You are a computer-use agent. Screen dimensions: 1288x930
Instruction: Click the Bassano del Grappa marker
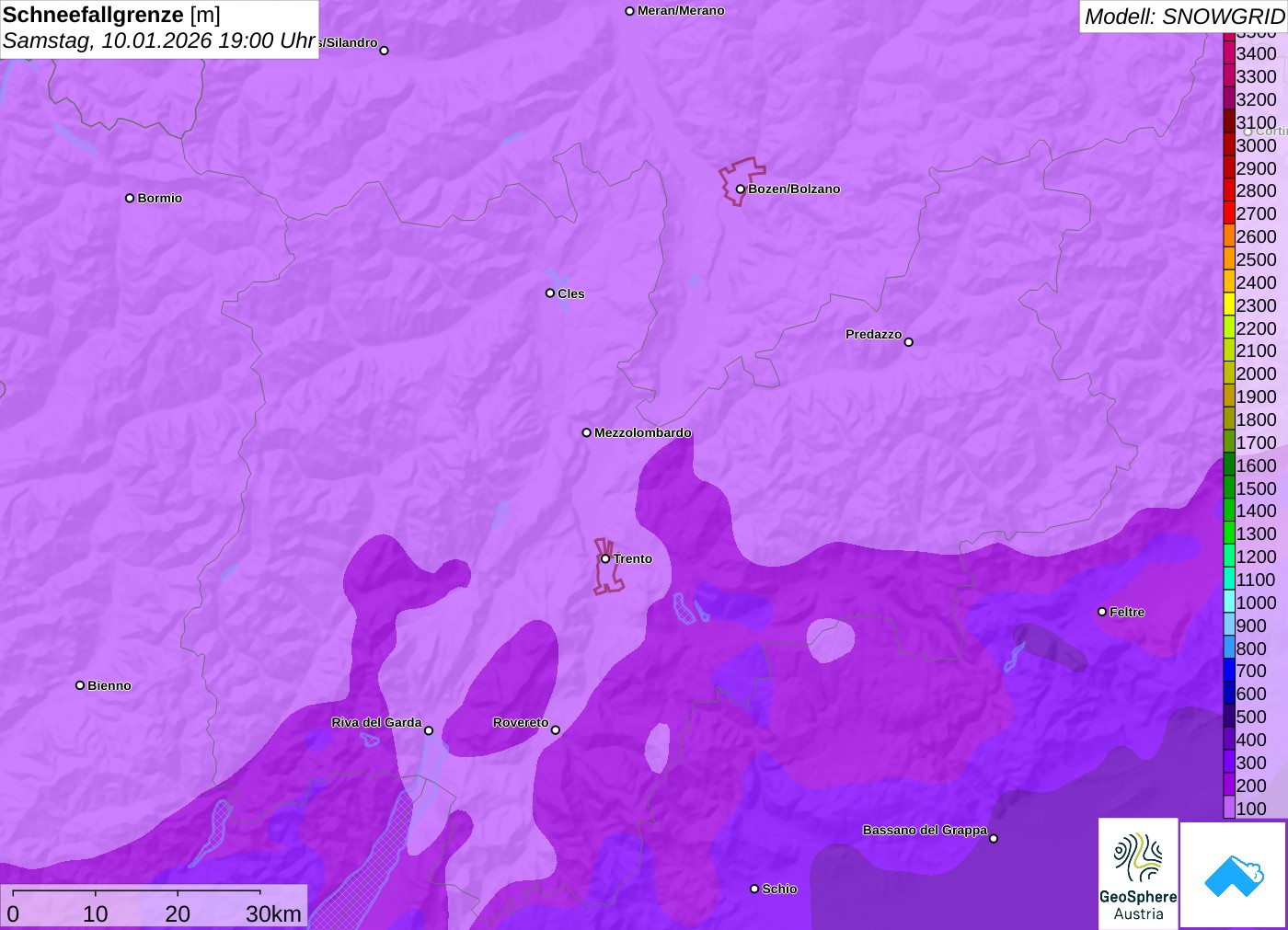click(x=993, y=838)
